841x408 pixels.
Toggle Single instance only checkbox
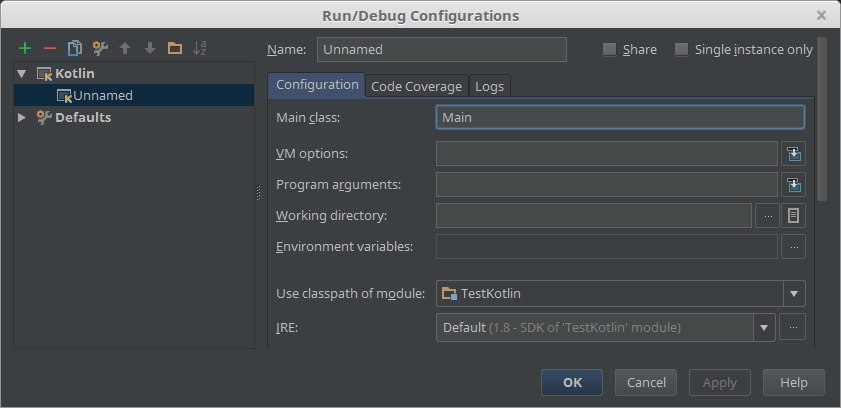point(681,50)
